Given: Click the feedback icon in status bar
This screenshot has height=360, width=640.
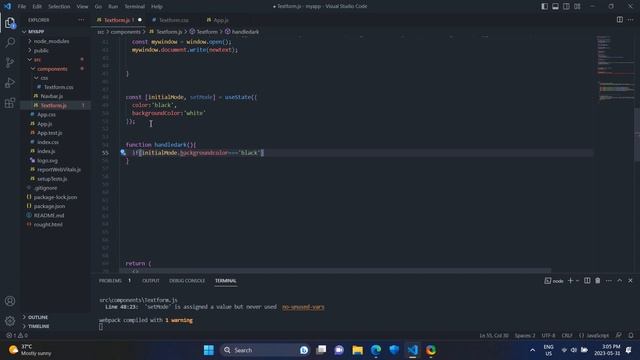Looking at the screenshot, I should 619,336.
